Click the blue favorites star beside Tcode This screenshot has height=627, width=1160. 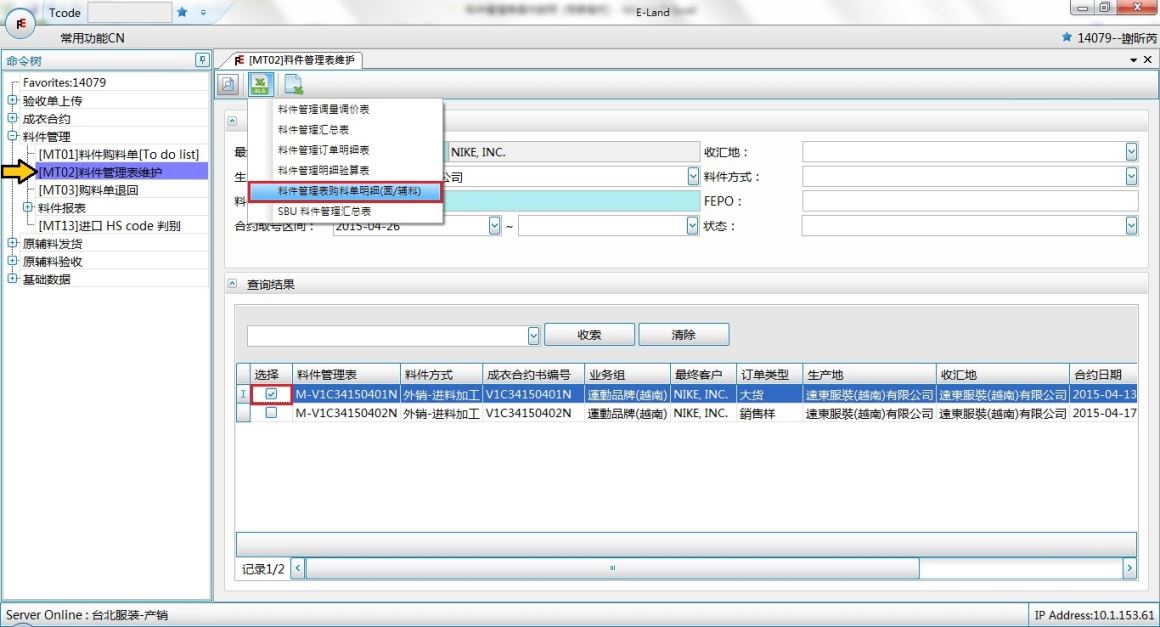pos(182,13)
